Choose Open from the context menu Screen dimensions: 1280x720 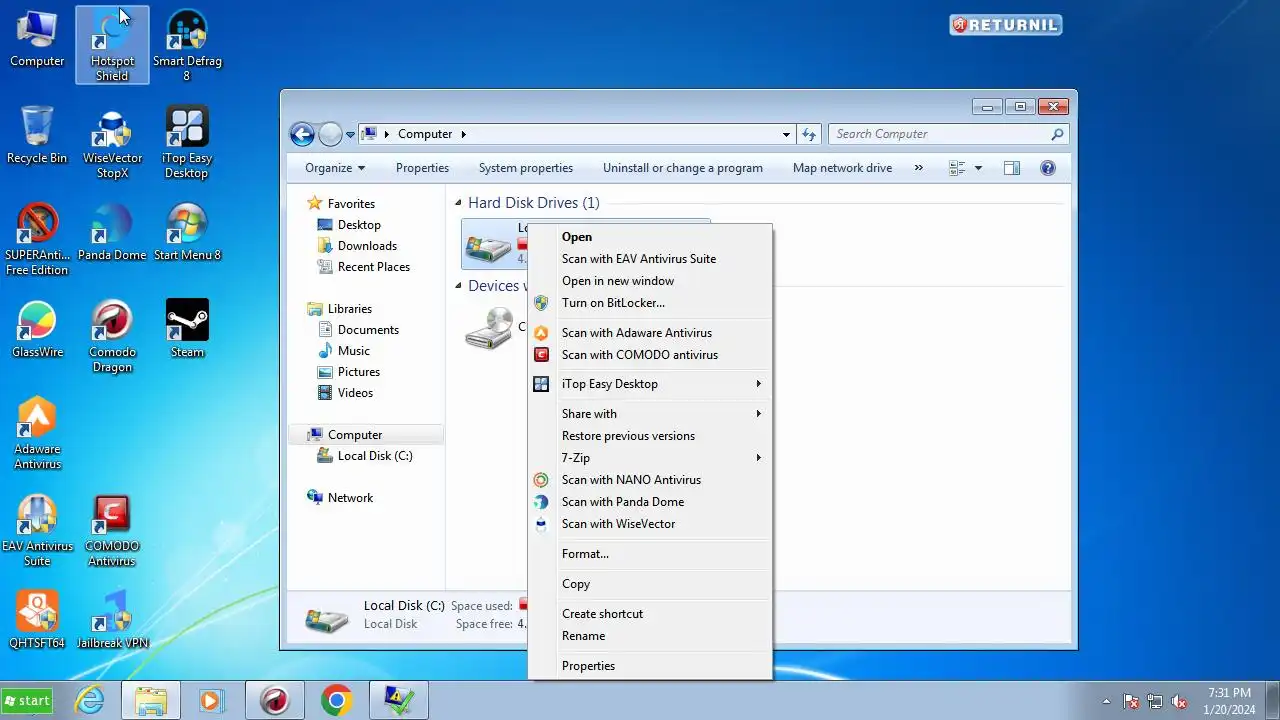650,237
